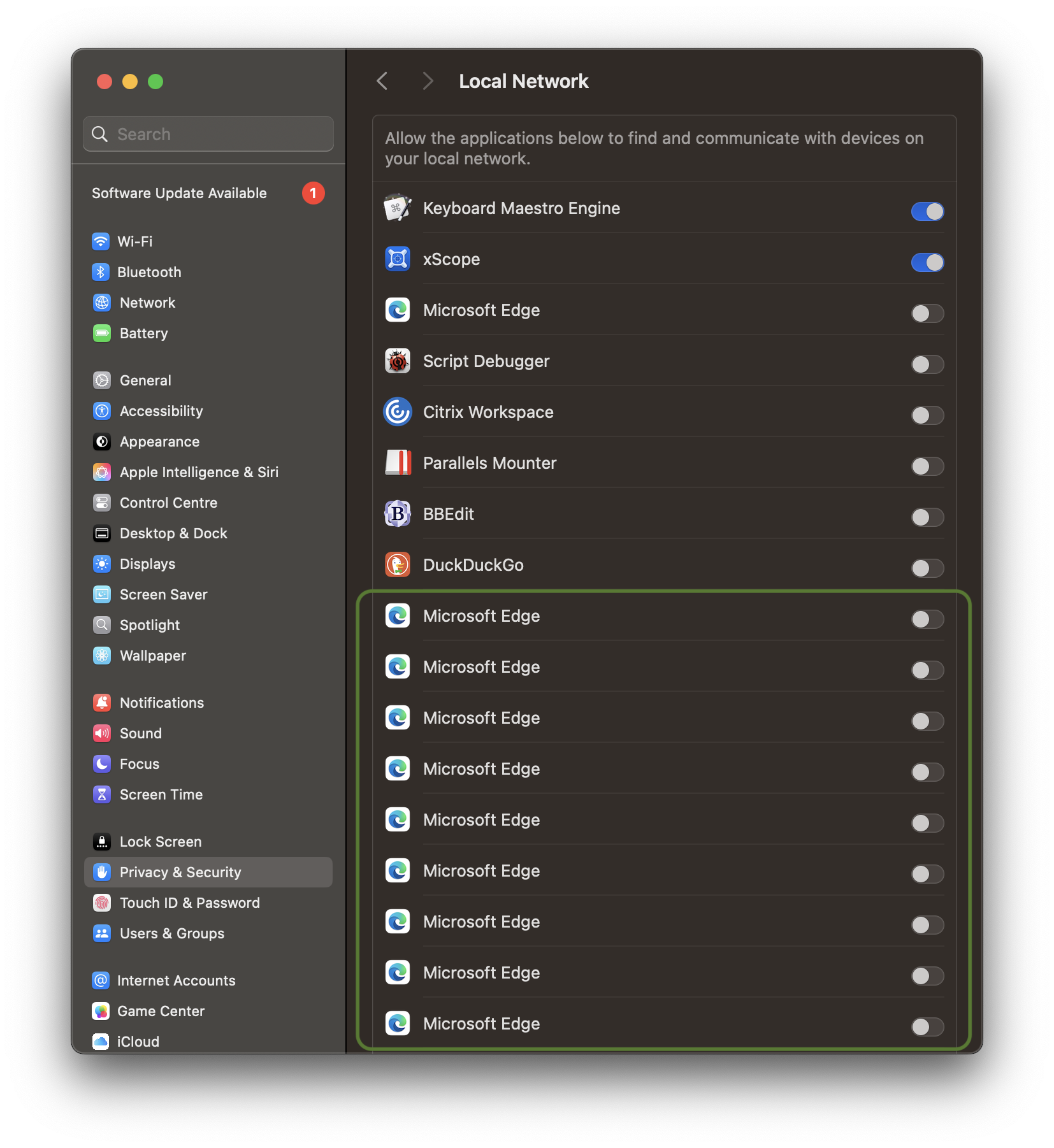Image resolution: width=1054 pixels, height=1148 pixels.
Task: Toggle on BBEdit local network access
Action: pyautogui.click(x=927, y=517)
